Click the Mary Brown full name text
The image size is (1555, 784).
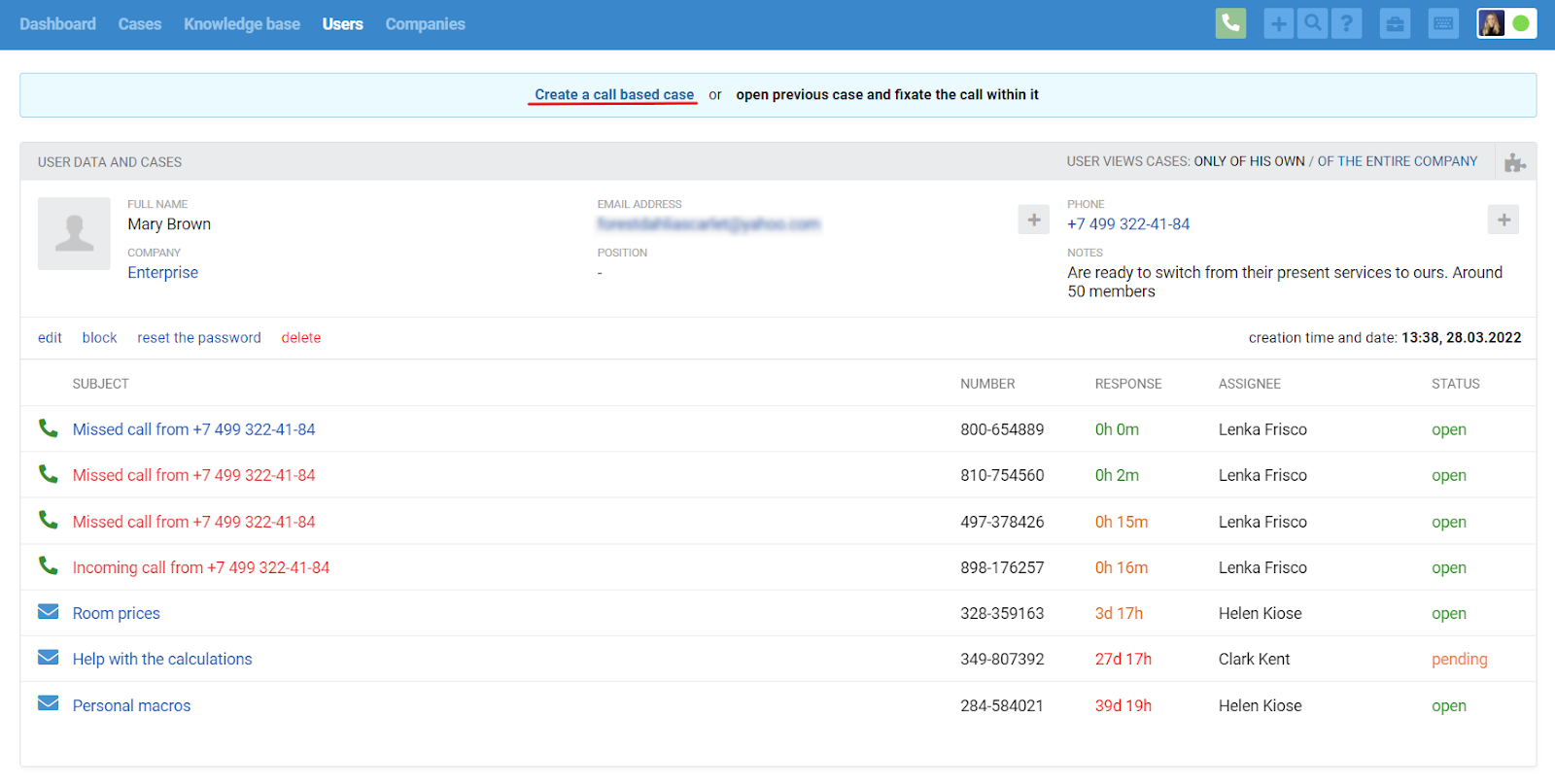(169, 224)
